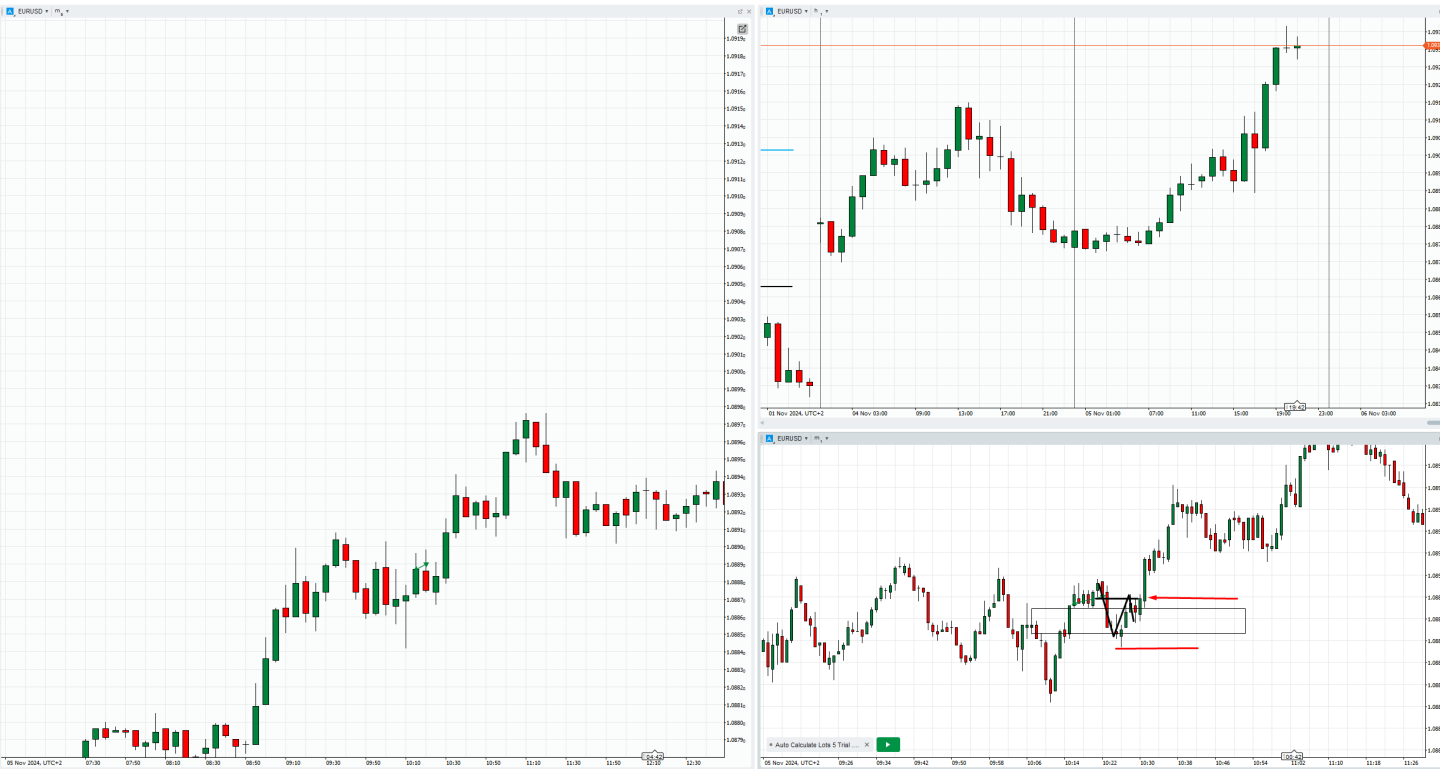Click the share/export chart icon in left chart

[x=742, y=29]
